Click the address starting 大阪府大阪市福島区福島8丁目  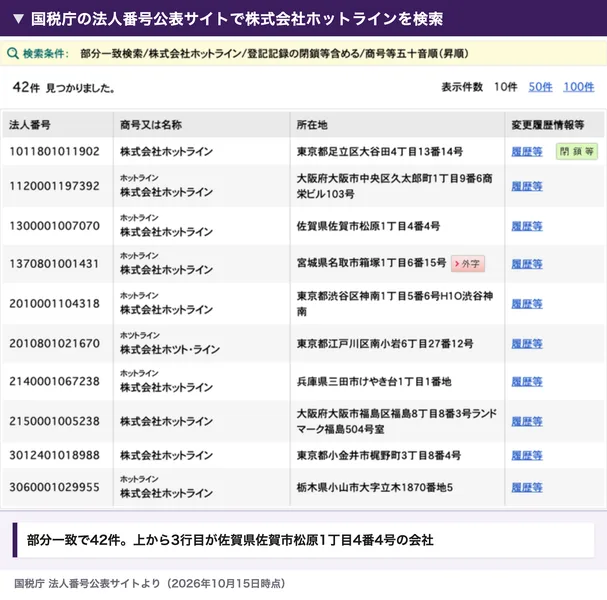pyautogui.click(x=396, y=421)
